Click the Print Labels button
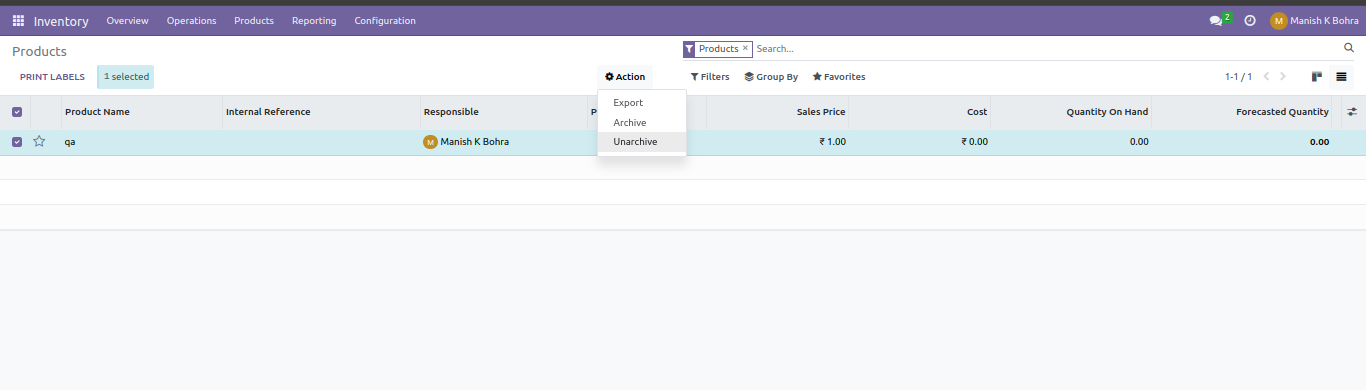The image size is (1366, 390). coord(53,77)
